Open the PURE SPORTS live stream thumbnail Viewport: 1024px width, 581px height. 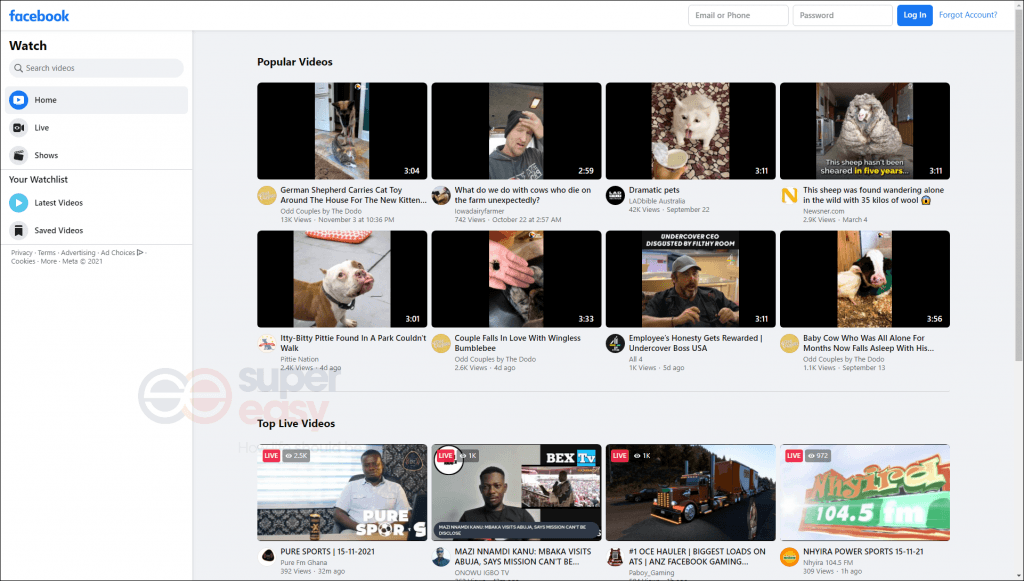pos(342,493)
